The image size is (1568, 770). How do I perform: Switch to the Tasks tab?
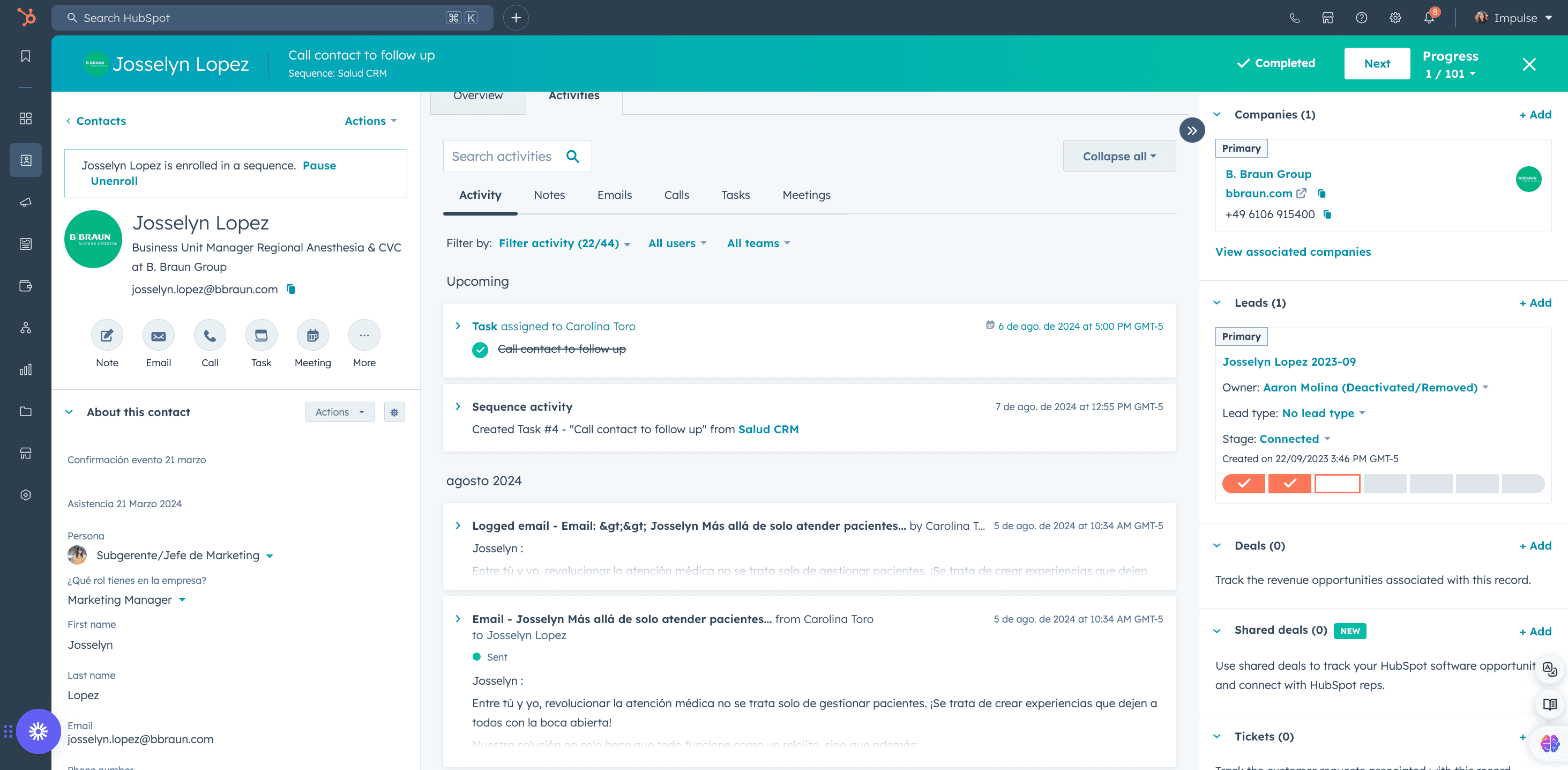click(735, 195)
